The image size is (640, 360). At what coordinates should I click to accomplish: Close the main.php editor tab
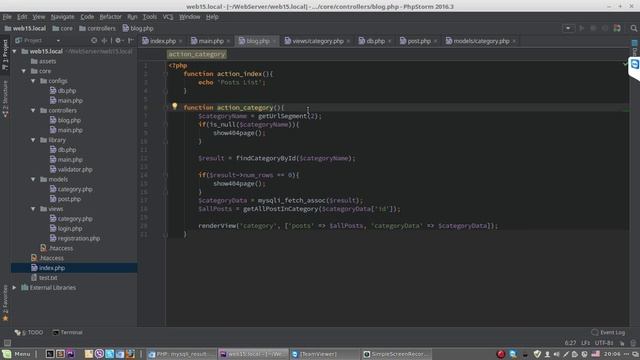(x=228, y=41)
